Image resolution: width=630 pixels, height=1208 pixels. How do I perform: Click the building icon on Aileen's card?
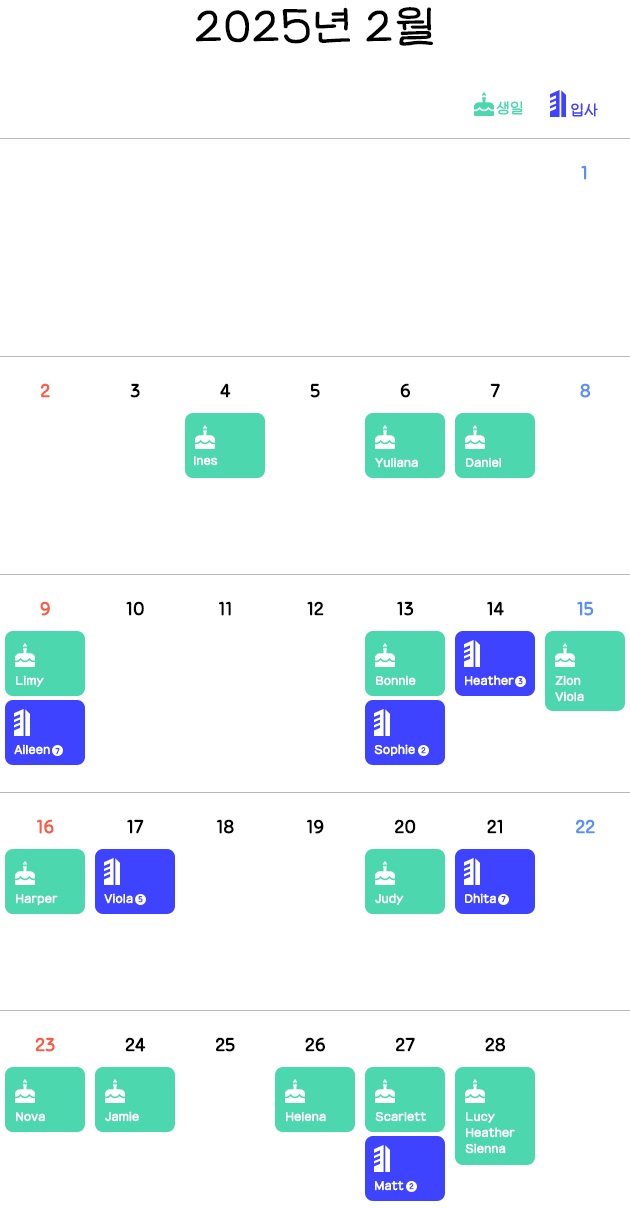pyautogui.click(x=23, y=723)
